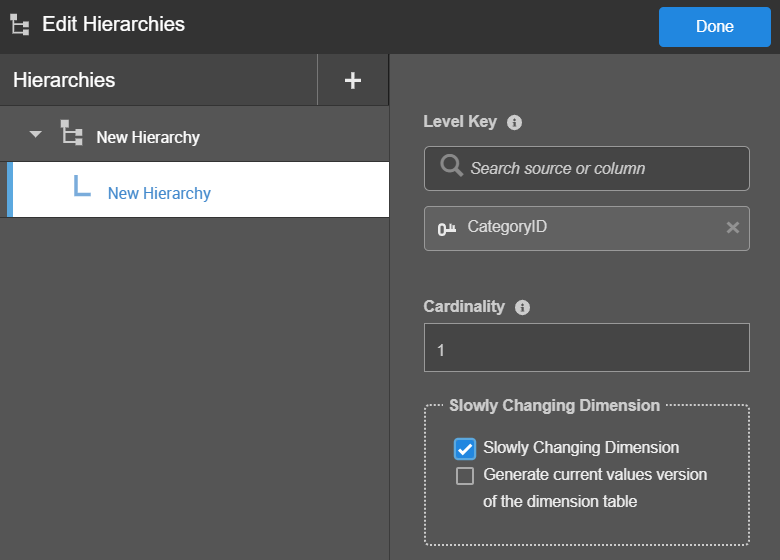This screenshot has height=560, width=780.
Task: Open the Cardinality info icon
Action: click(x=522, y=307)
